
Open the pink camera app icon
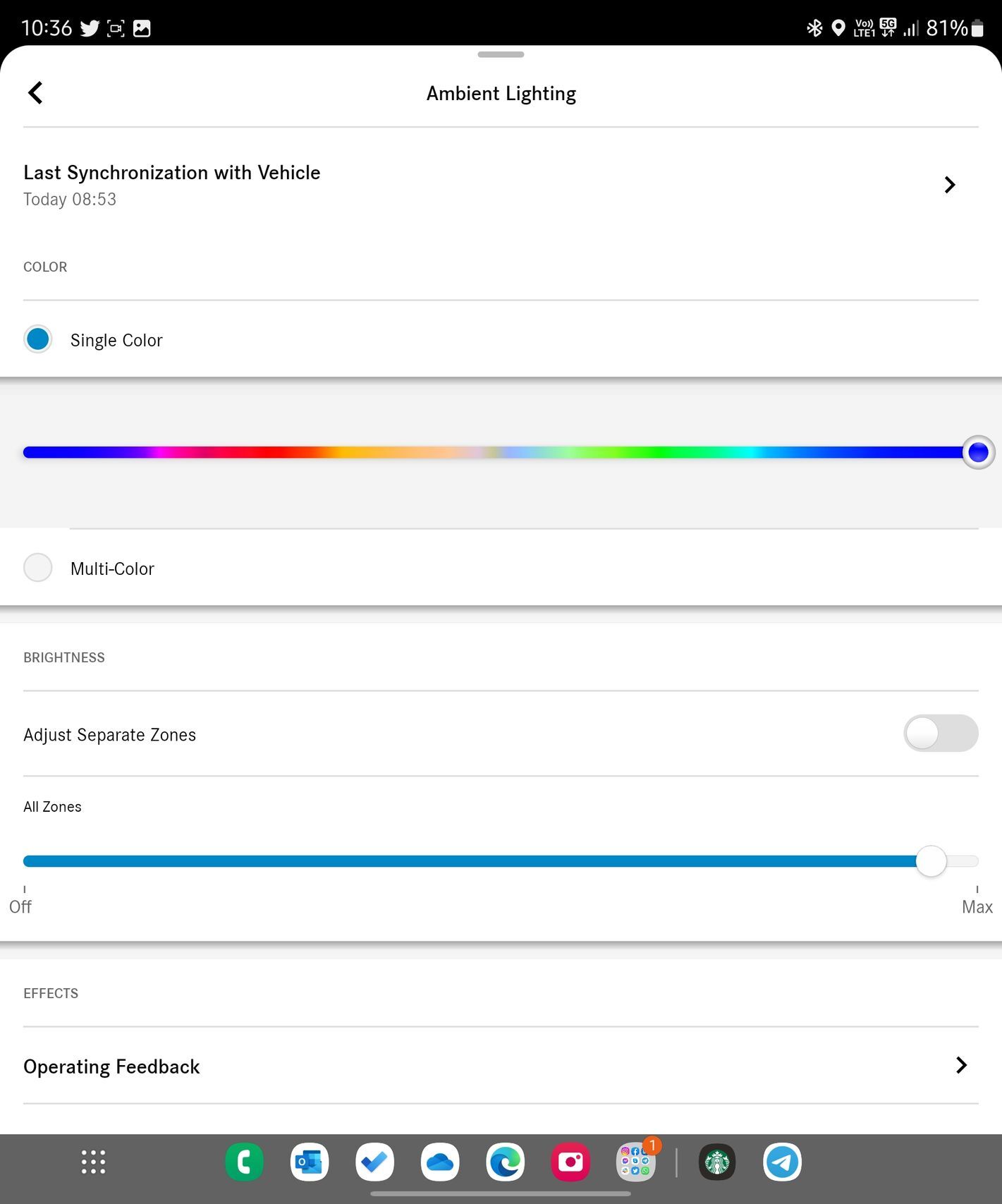[570, 1162]
